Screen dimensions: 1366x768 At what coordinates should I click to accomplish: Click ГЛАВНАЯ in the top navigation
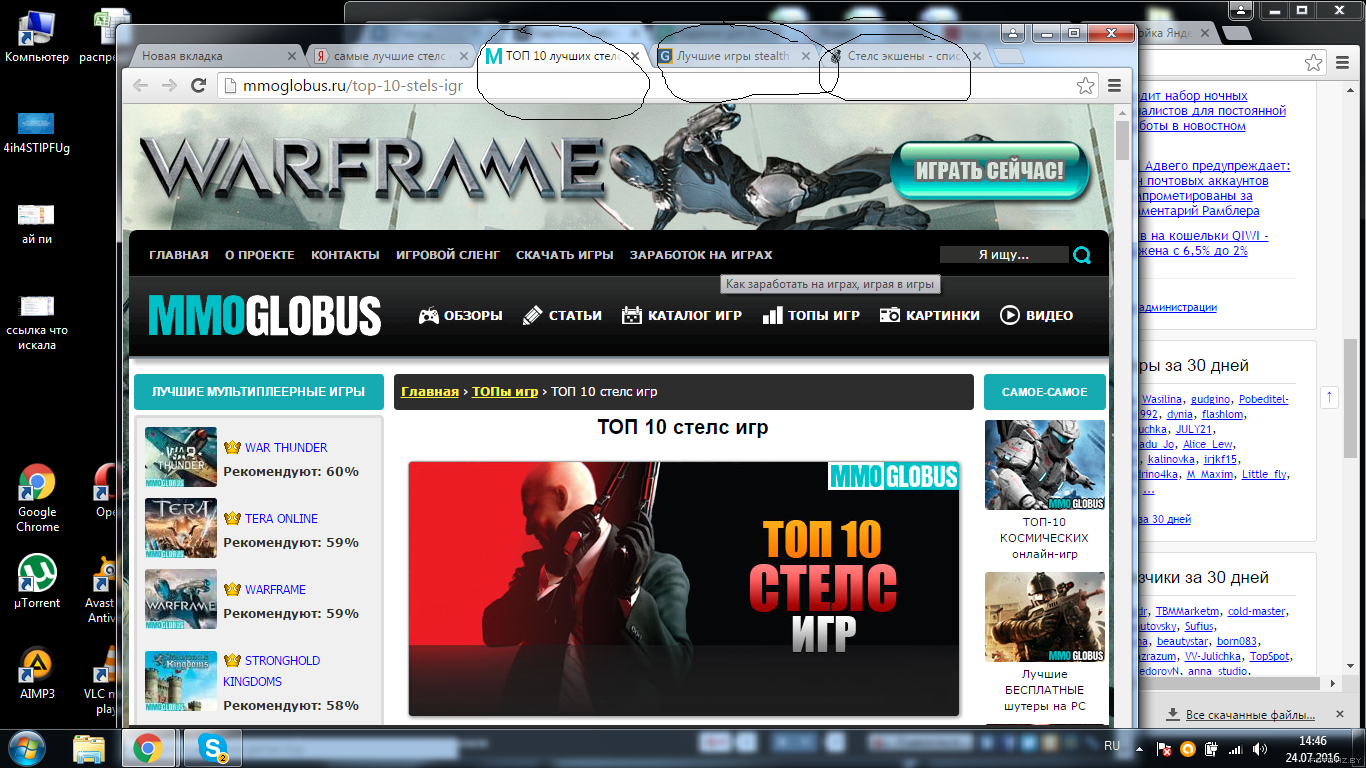coord(179,255)
